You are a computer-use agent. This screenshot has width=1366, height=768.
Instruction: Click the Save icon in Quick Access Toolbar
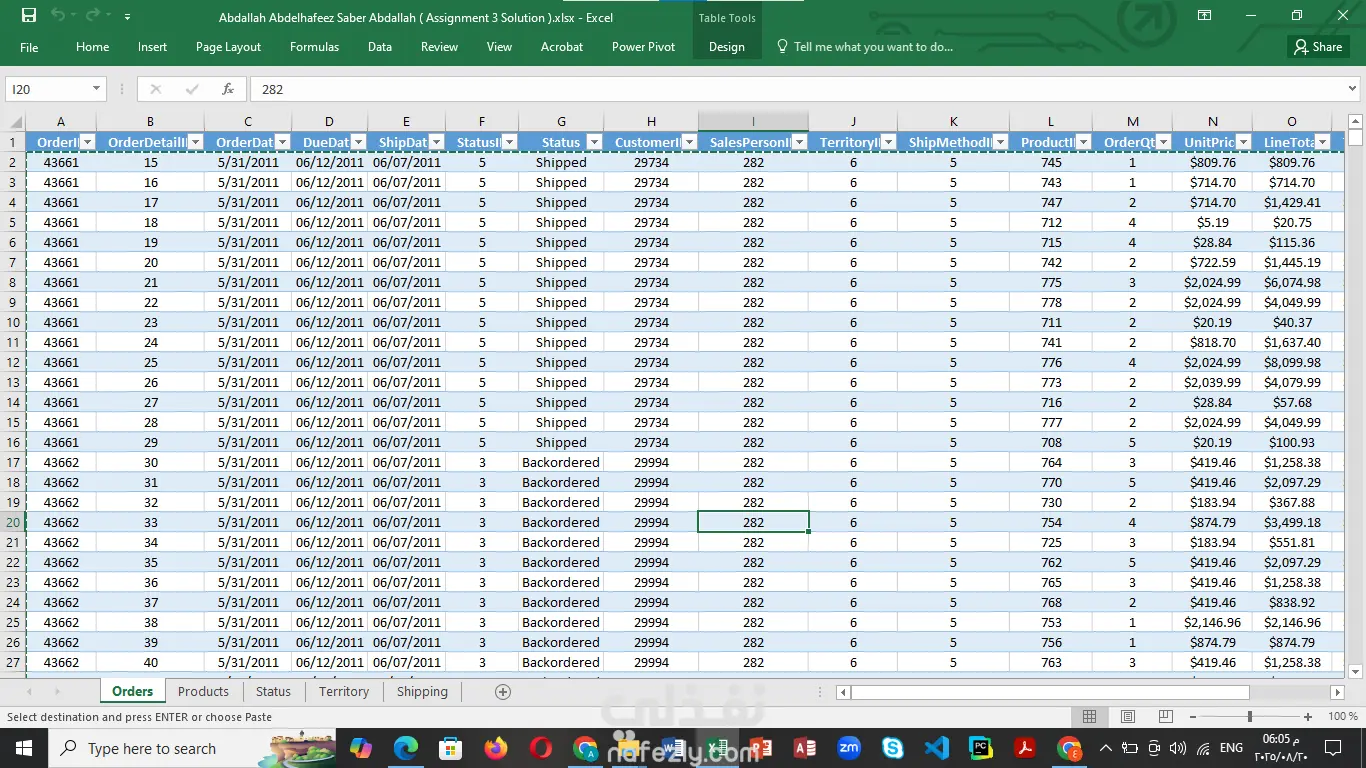(29, 16)
